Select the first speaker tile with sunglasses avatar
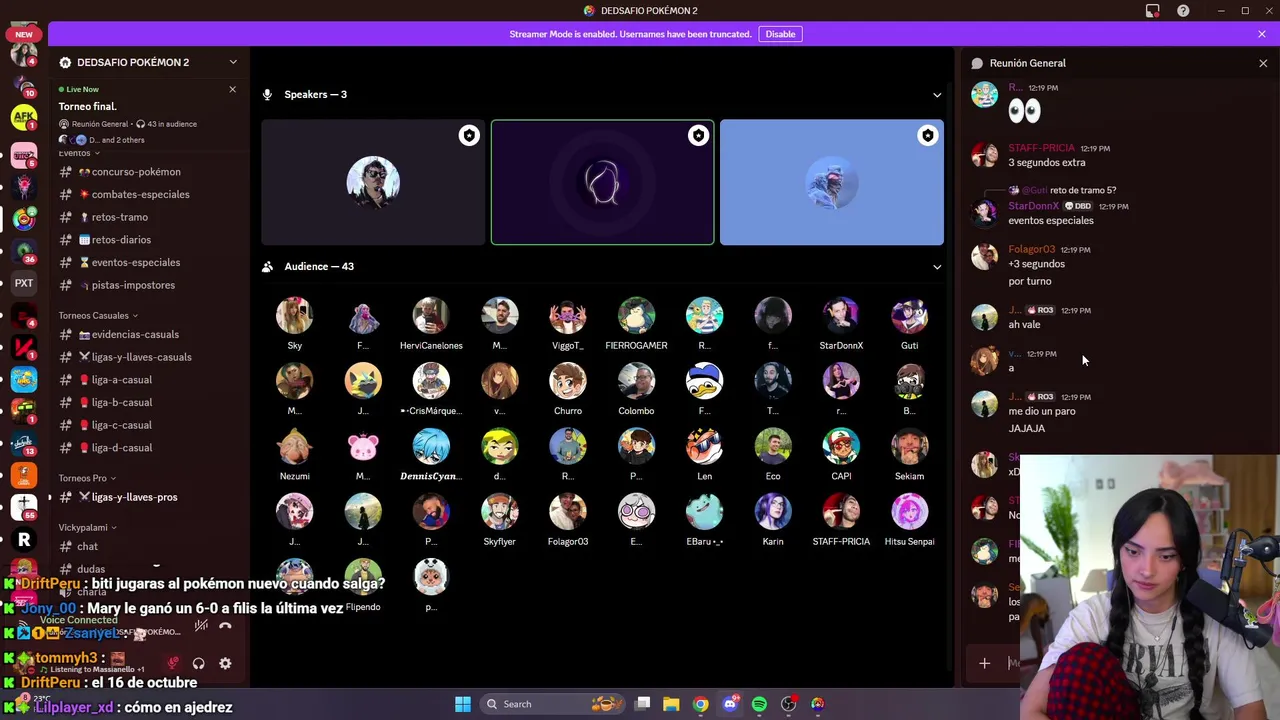Screen dimensions: 1280x720 (x=373, y=182)
